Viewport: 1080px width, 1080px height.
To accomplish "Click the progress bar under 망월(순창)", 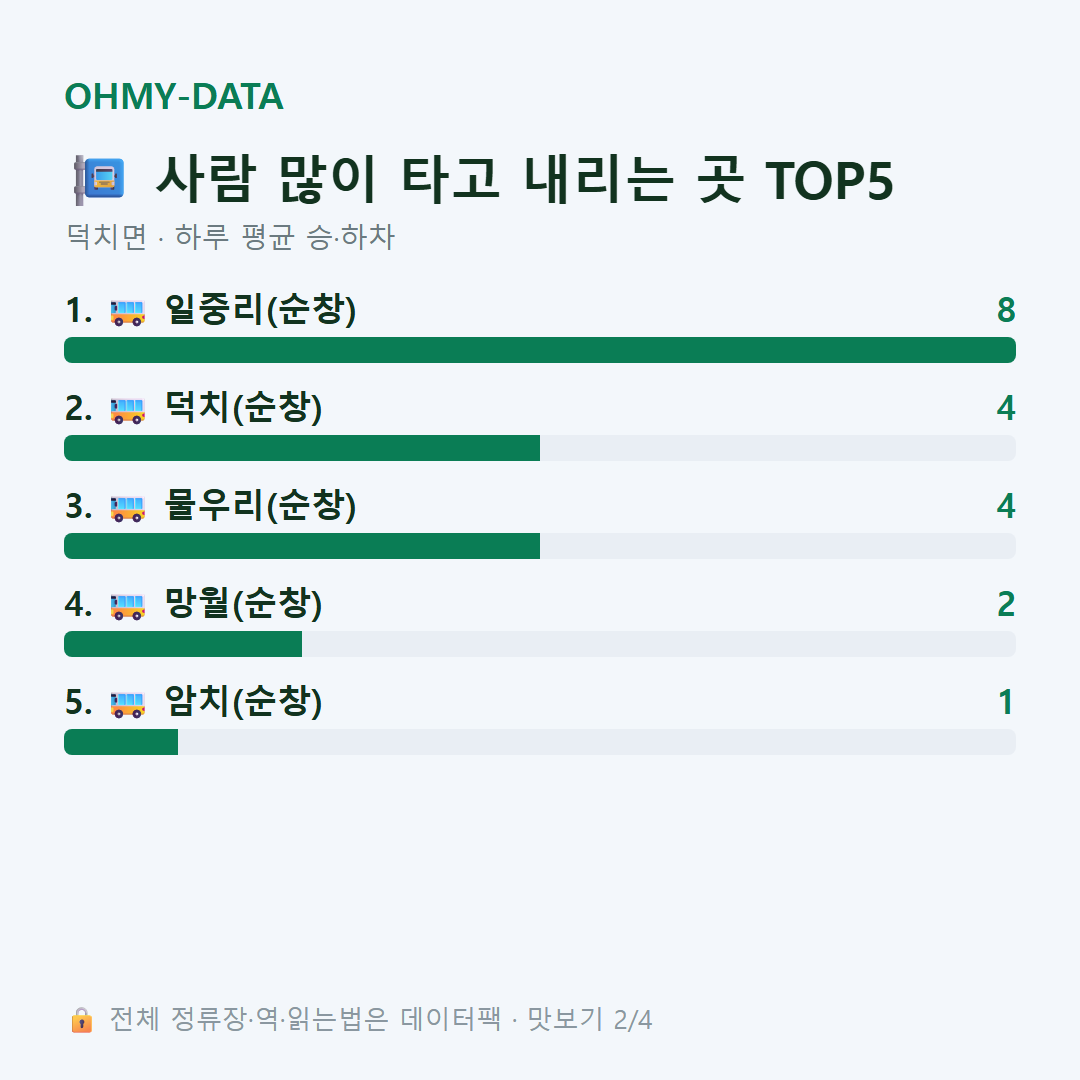I will (x=540, y=644).
